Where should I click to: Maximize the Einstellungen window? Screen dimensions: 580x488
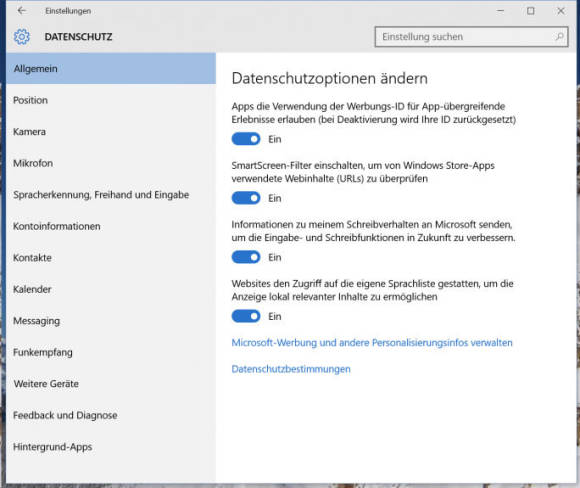pyautogui.click(x=530, y=11)
